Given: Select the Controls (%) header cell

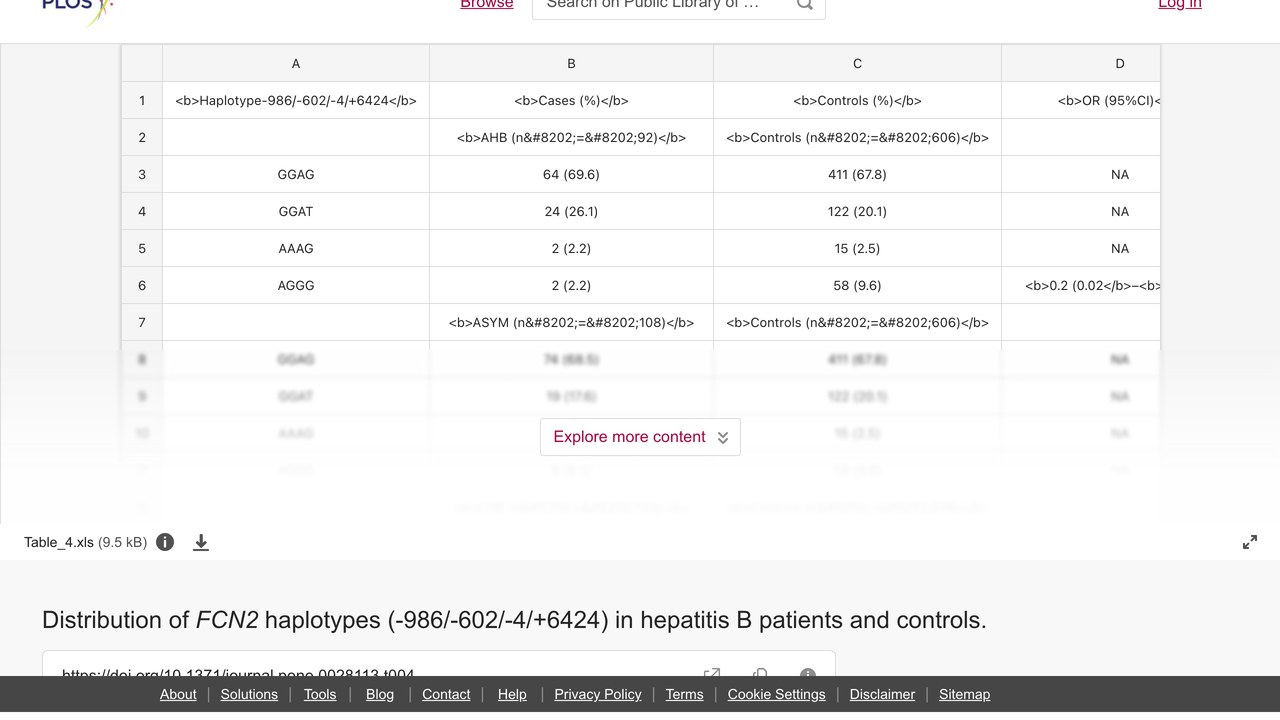Looking at the screenshot, I should [857, 100].
